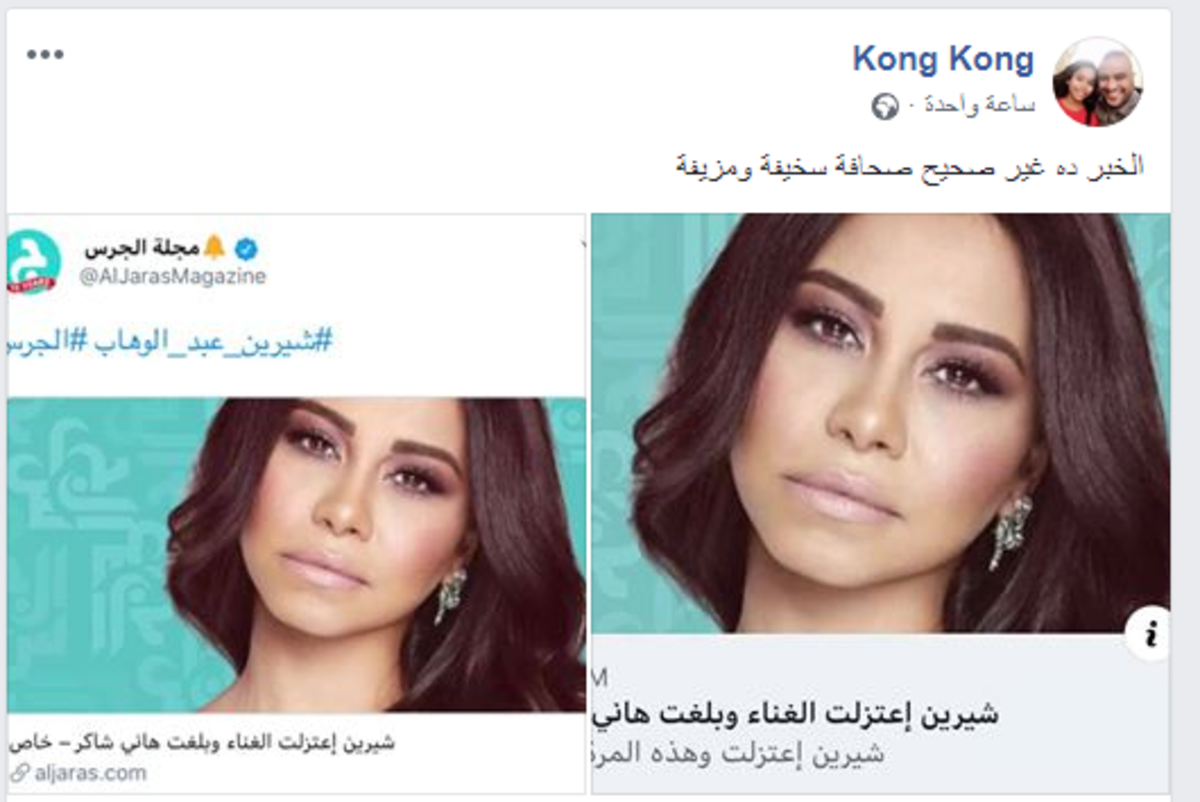
Task: Open the large Sherine article photo
Action: [881, 423]
